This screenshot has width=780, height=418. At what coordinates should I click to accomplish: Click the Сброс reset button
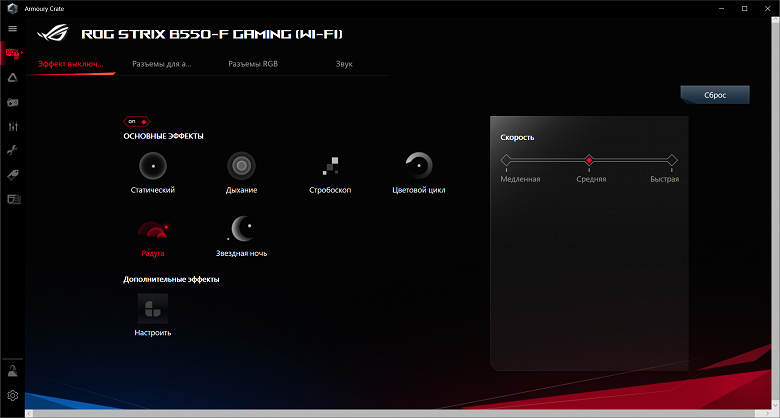coord(715,95)
